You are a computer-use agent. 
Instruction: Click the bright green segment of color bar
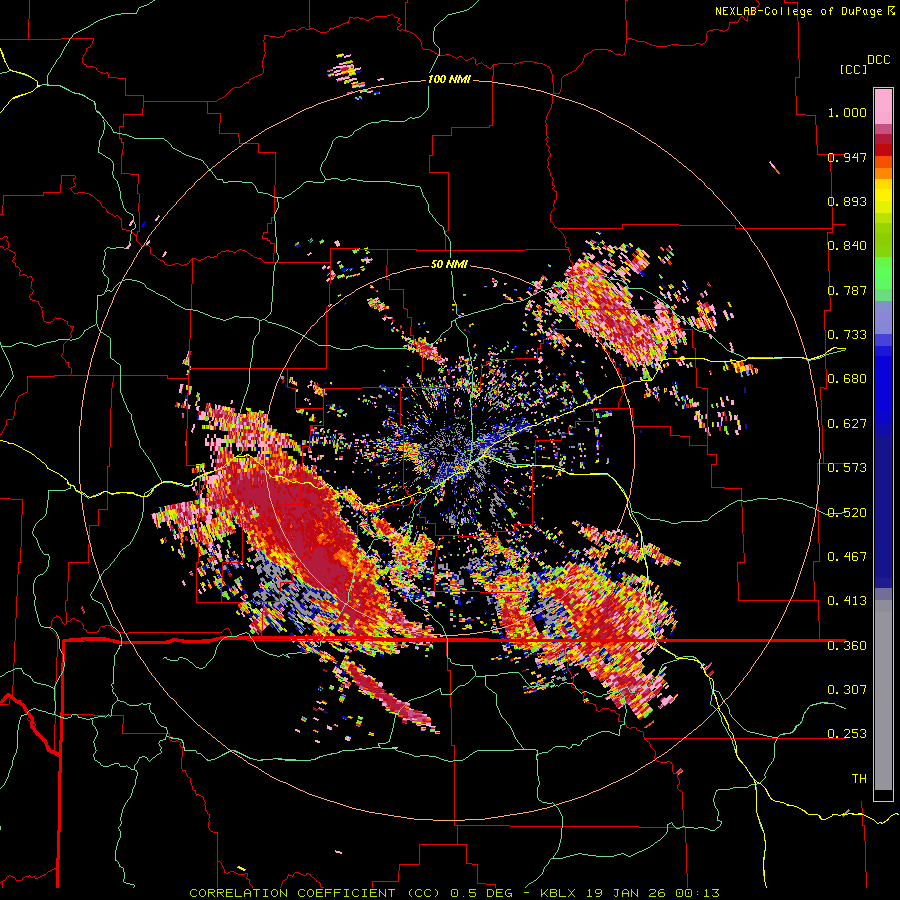[883, 273]
